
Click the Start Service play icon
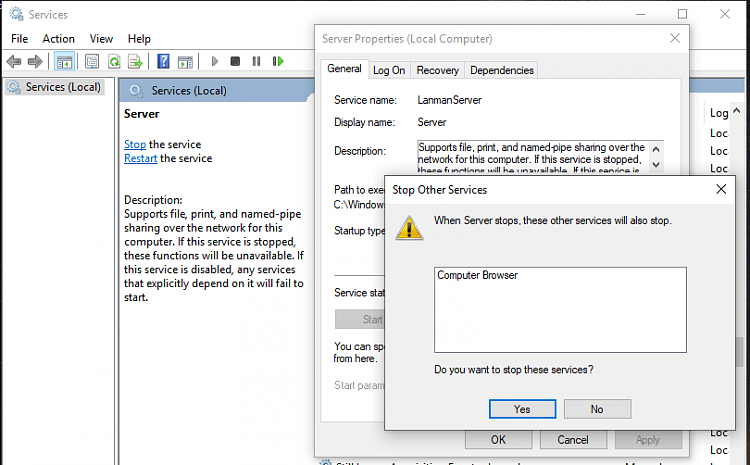(215, 61)
